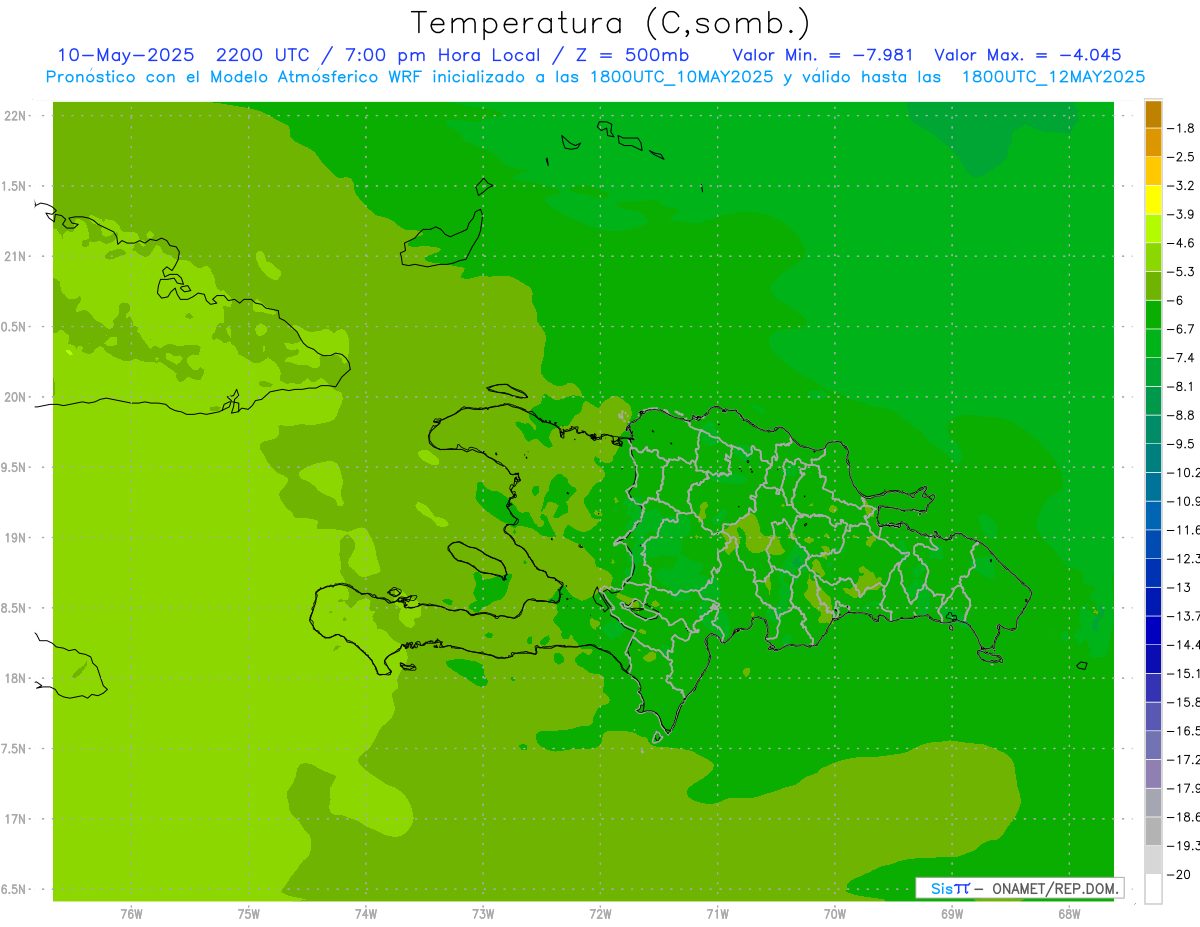Click the '68W' longitude axis label
Viewport: 1200px width, 927px height.
(1069, 913)
